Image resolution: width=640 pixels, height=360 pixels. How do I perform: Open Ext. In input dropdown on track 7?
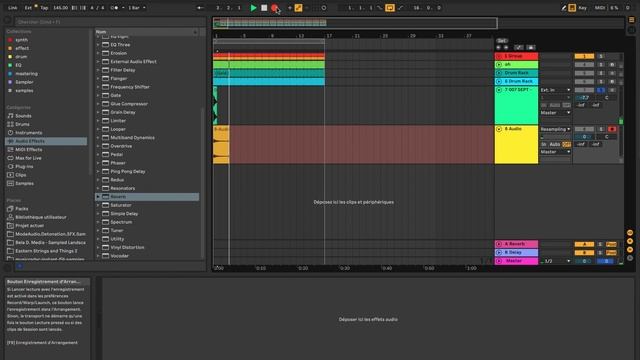(556, 90)
